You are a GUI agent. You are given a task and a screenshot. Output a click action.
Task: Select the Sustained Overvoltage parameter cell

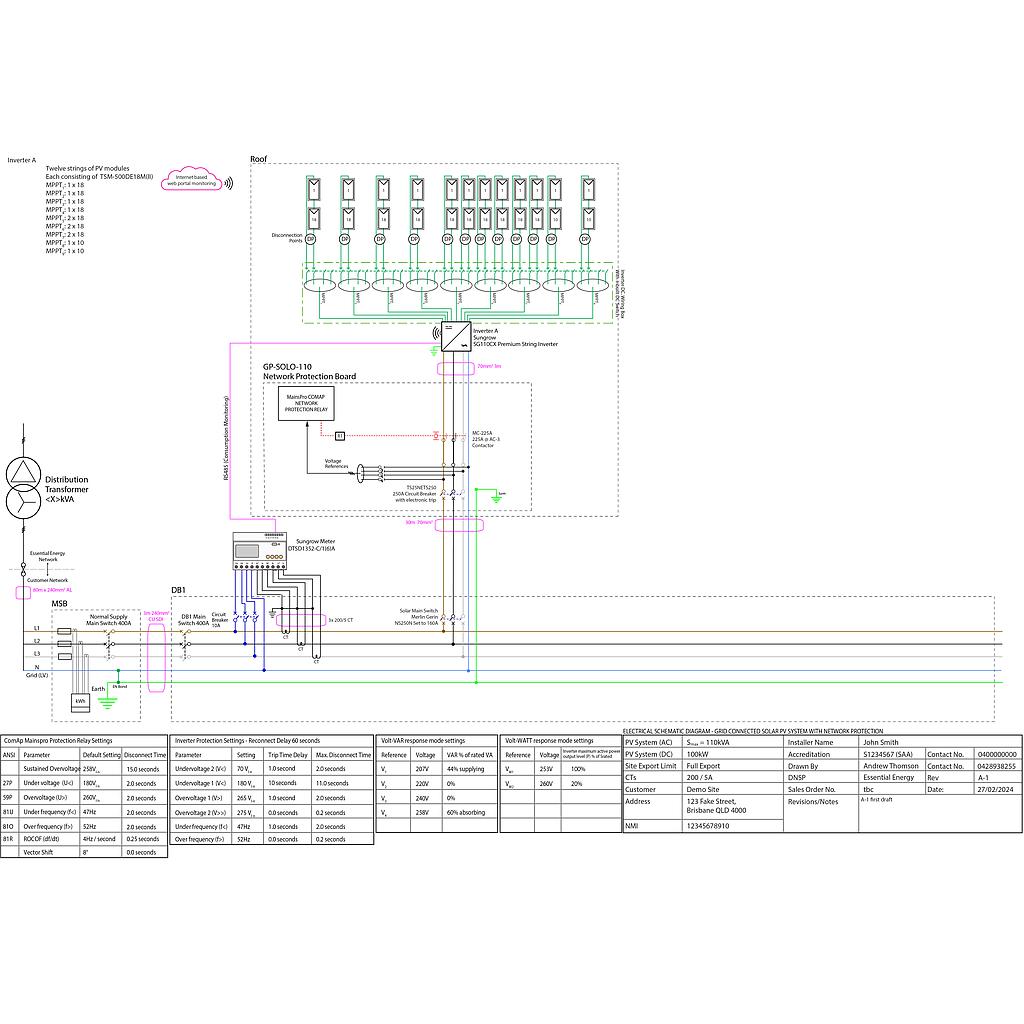51,769
